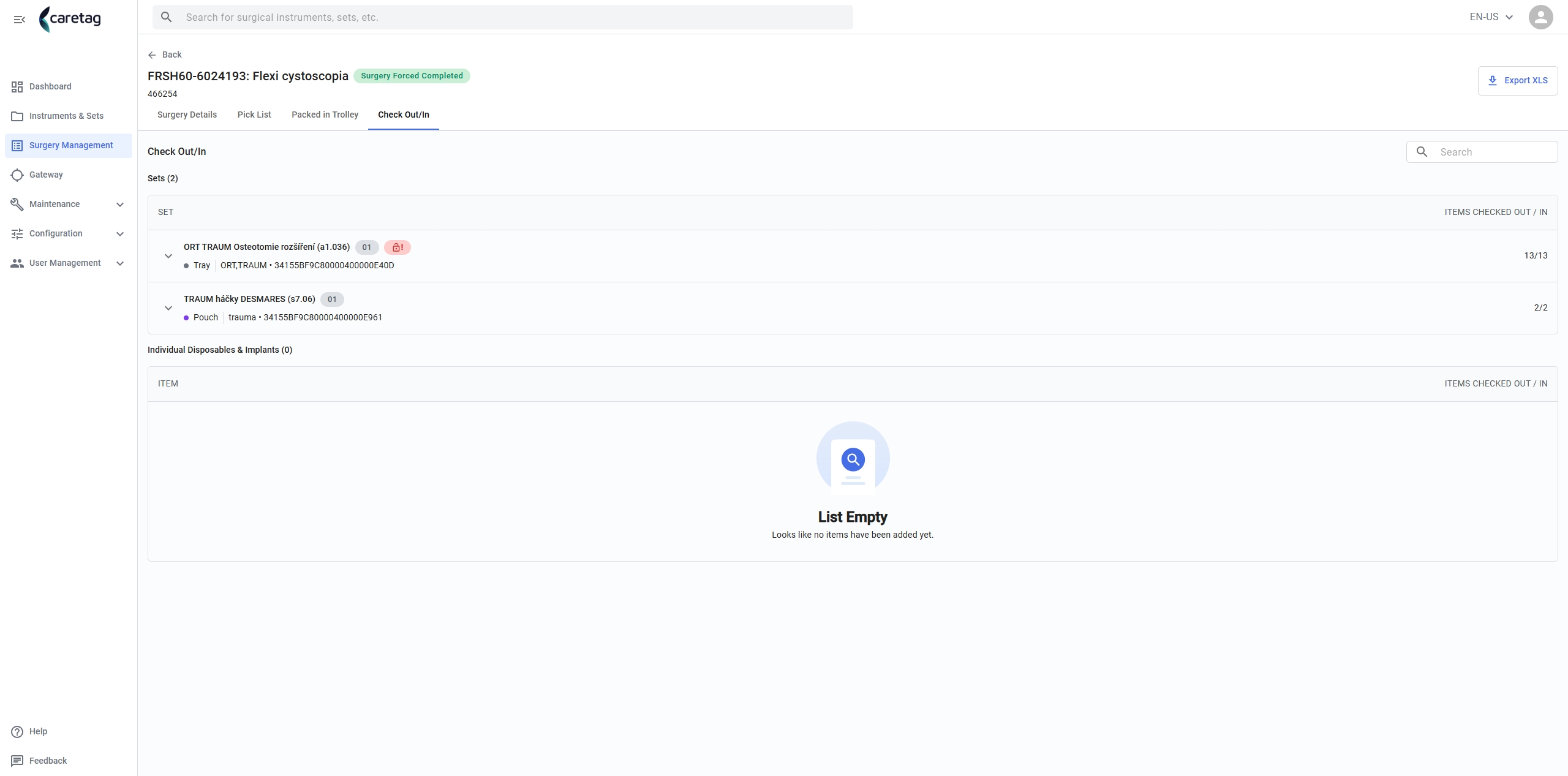Click the Check Out/In search magnifier icon
1568x776 pixels.
[x=1422, y=152]
